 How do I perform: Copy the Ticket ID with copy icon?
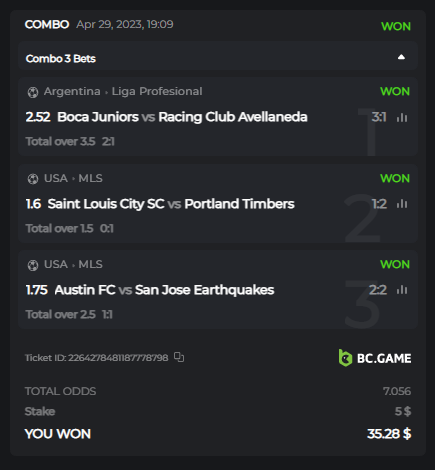coord(179,357)
